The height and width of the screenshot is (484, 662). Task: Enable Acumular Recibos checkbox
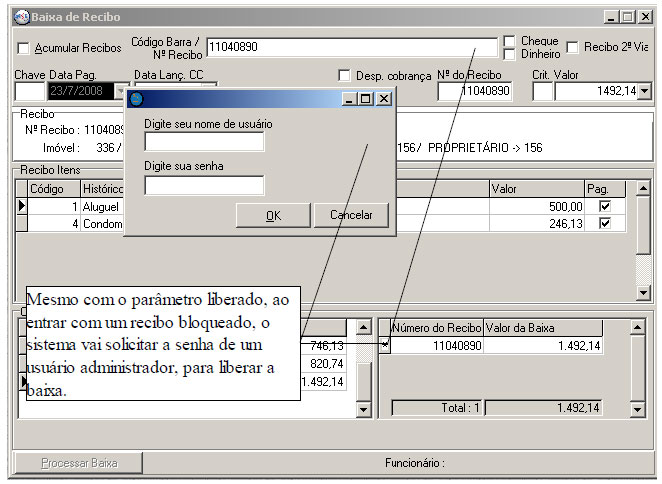point(24,48)
